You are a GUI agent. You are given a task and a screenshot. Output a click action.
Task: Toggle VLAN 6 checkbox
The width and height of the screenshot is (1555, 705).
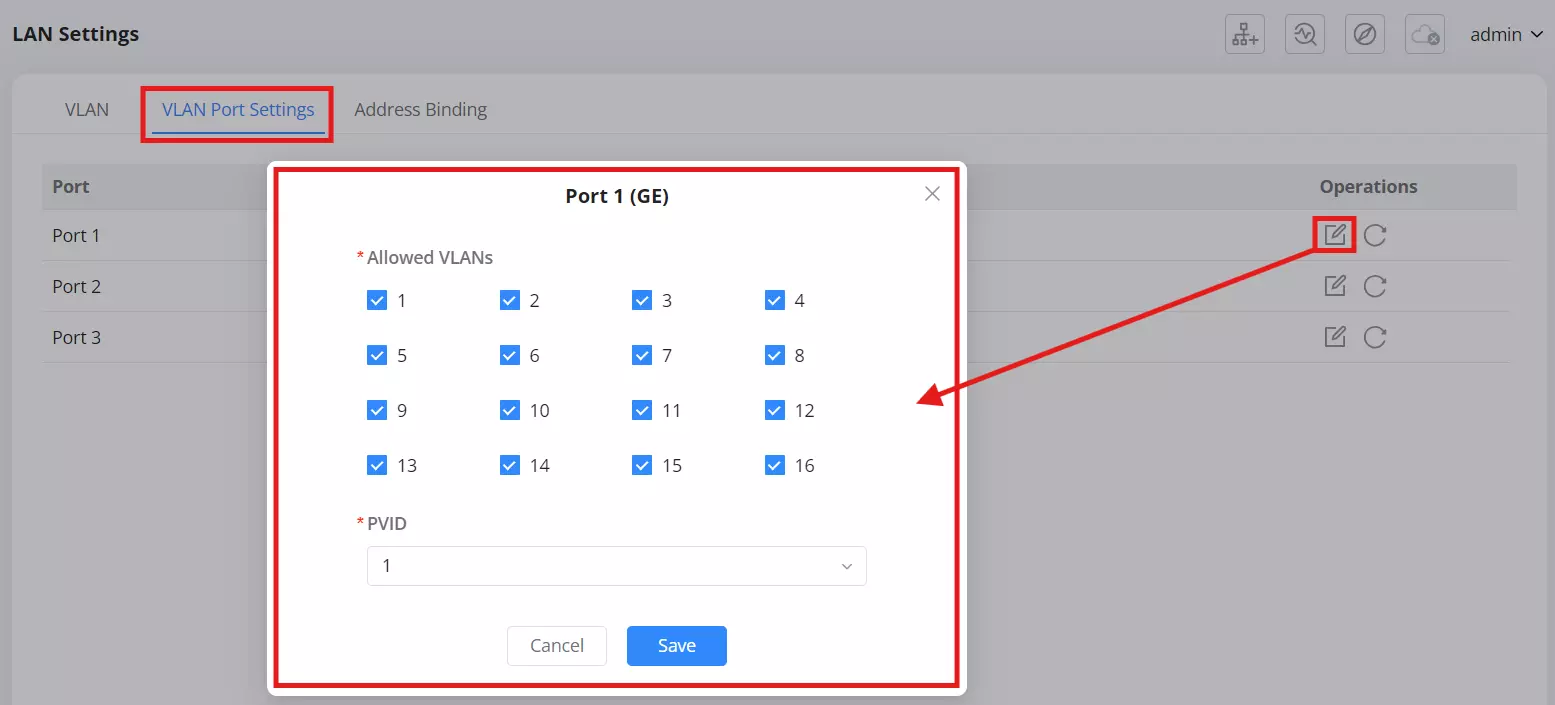pos(510,355)
